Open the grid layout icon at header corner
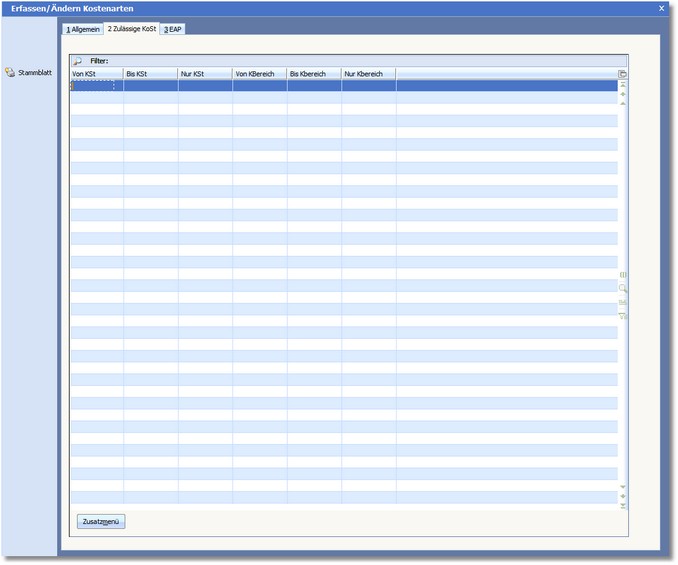The image size is (678, 565). click(622, 74)
